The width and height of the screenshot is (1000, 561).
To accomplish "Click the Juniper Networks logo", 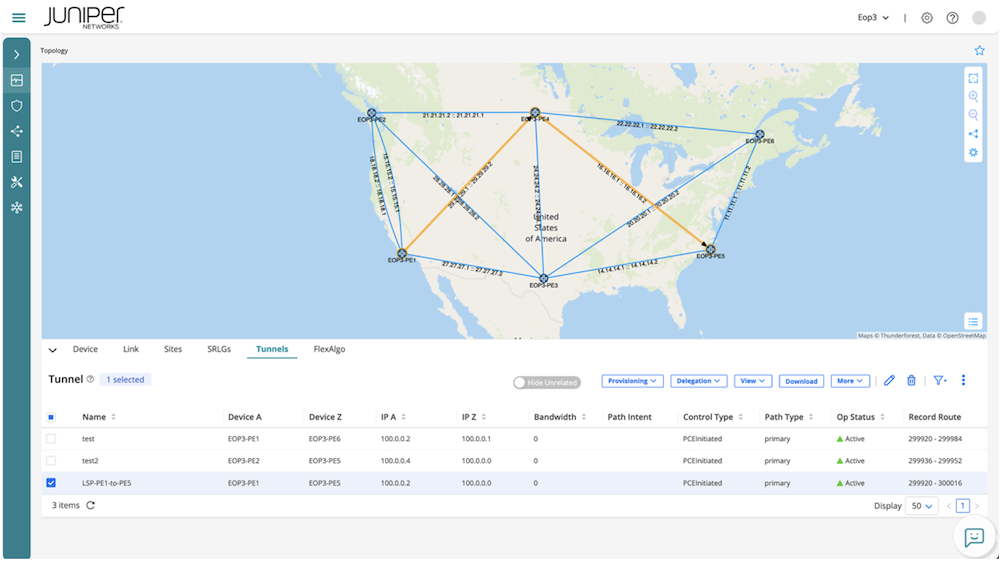I will pyautogui.click(x=84, y=17).
